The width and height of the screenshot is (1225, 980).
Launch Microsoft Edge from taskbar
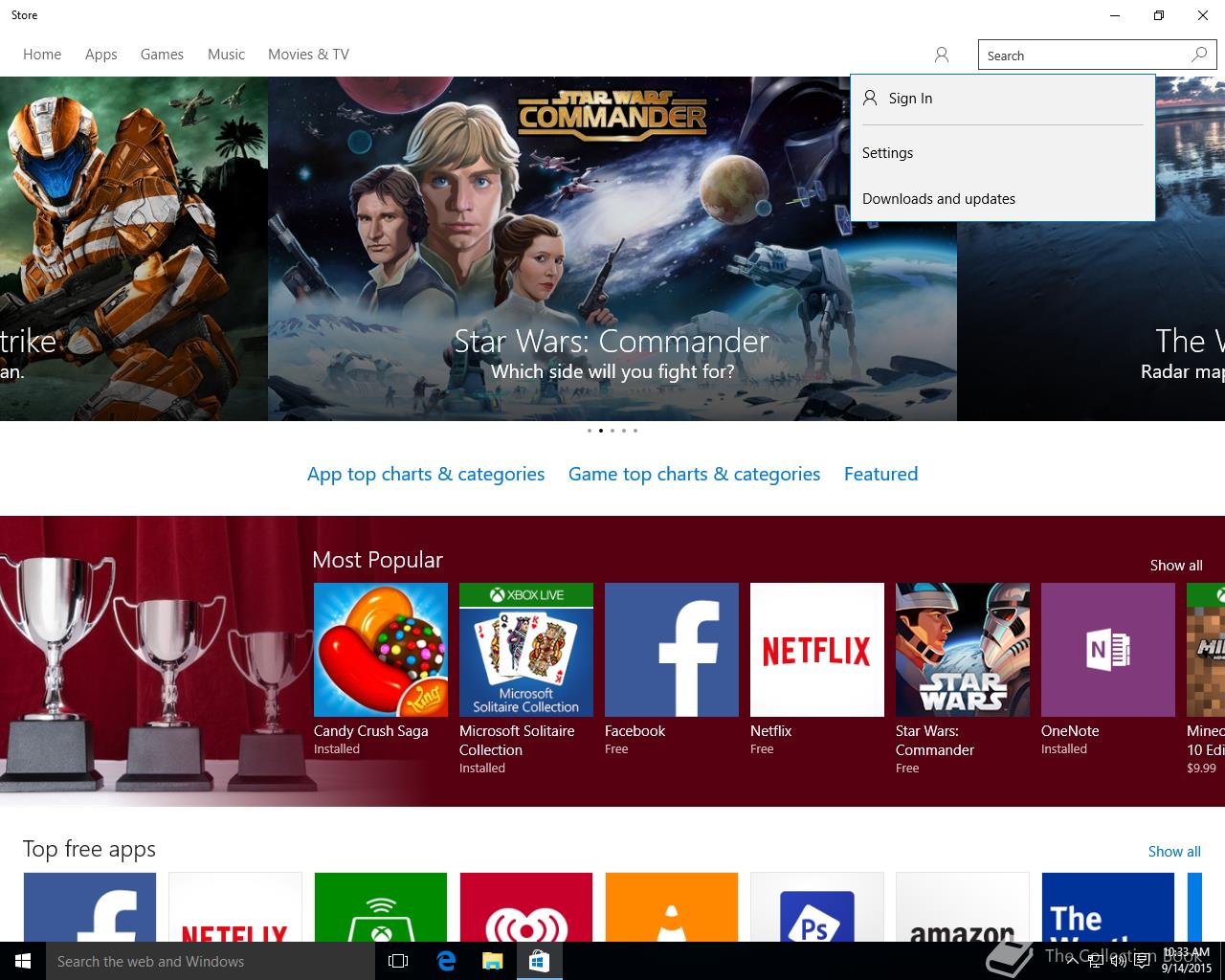446,961
